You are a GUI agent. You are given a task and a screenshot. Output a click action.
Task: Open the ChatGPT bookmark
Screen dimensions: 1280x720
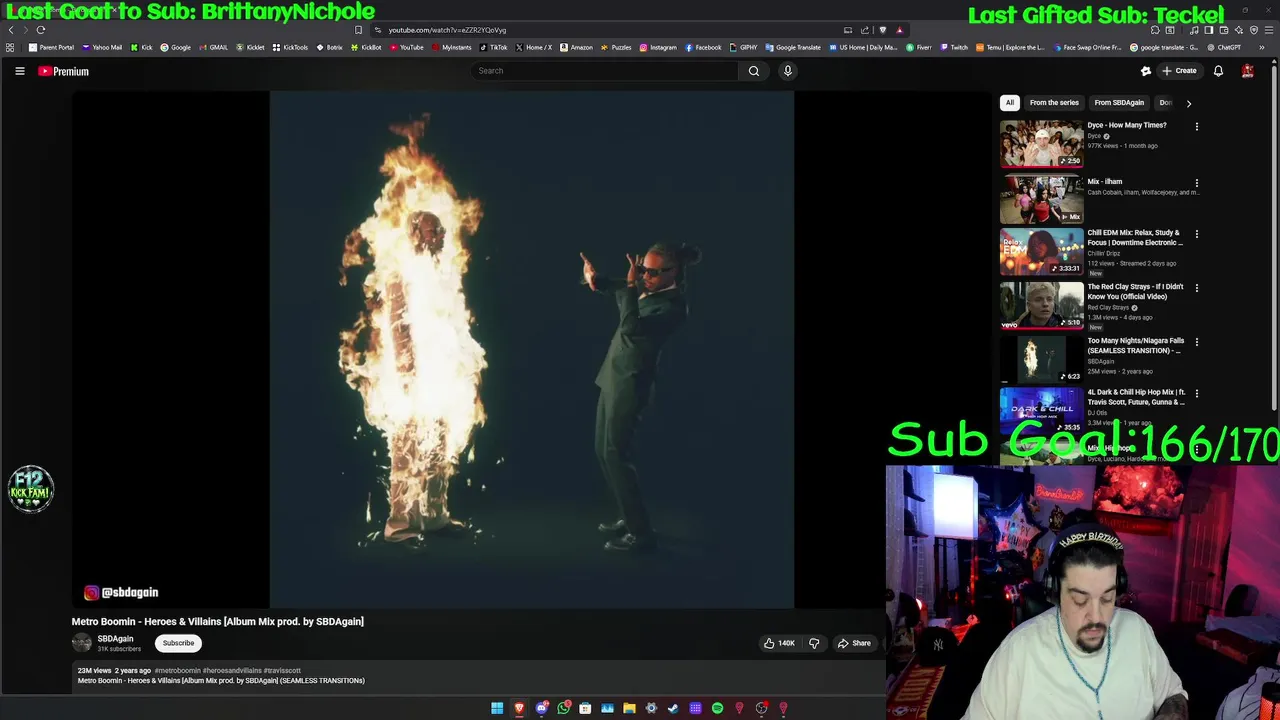(x=1224, y=47)
